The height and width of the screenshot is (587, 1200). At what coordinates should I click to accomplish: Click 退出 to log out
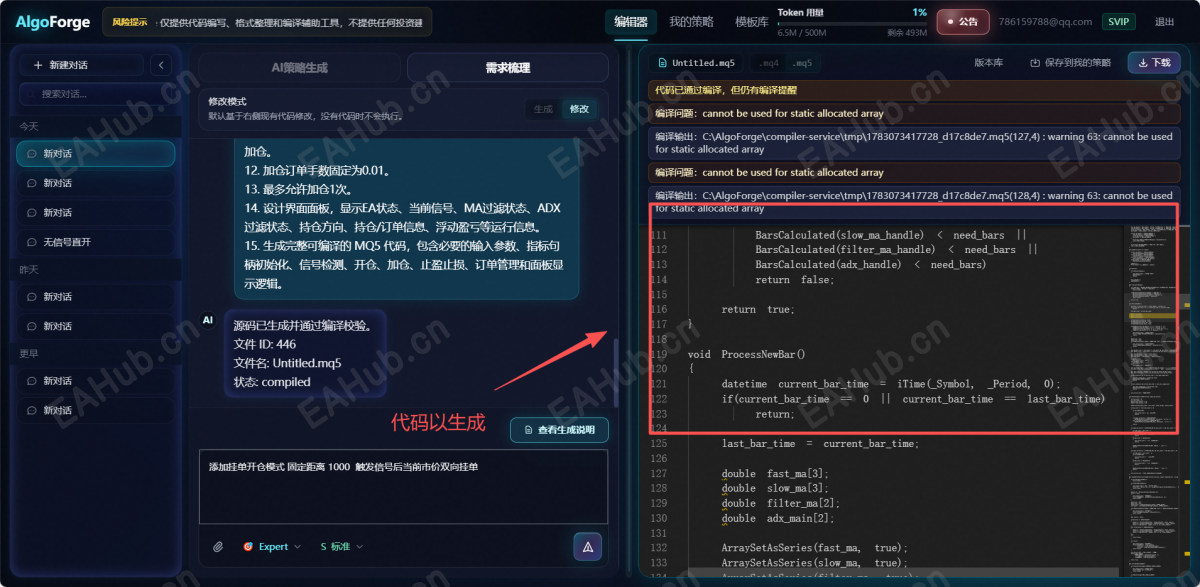pos(1165,22)
